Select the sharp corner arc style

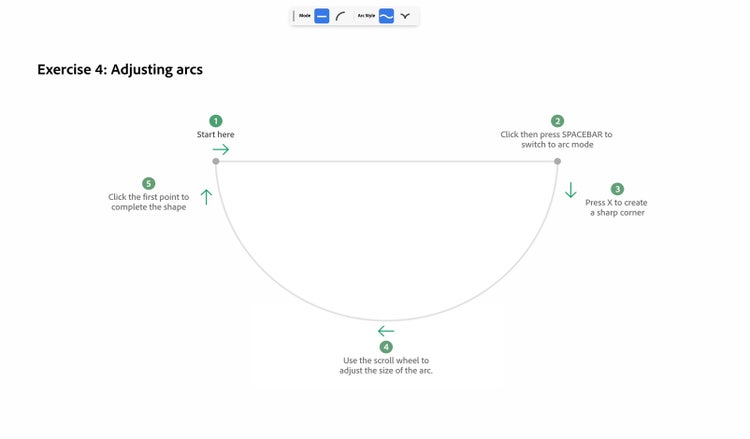405,16
